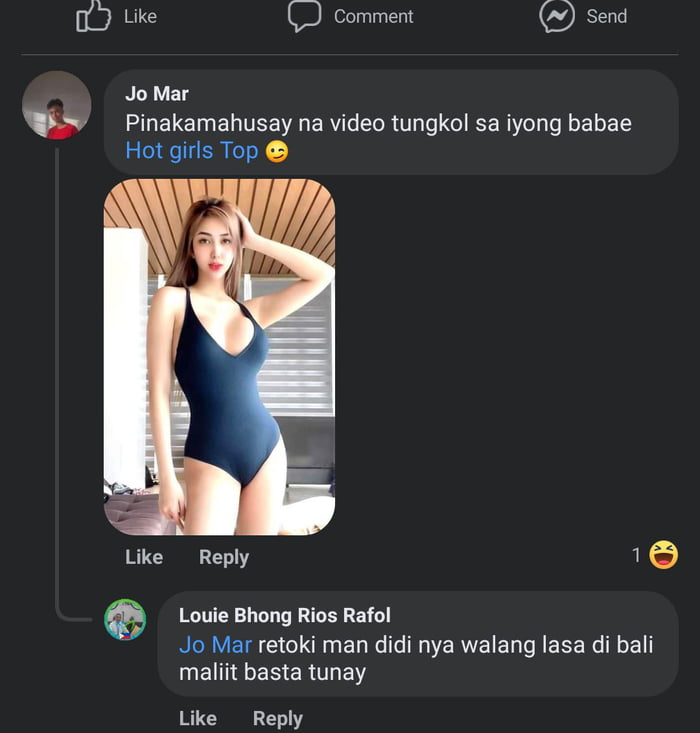
Task: Click the thumbs-up Like icon on the post
Action: [x=93, y=16]
